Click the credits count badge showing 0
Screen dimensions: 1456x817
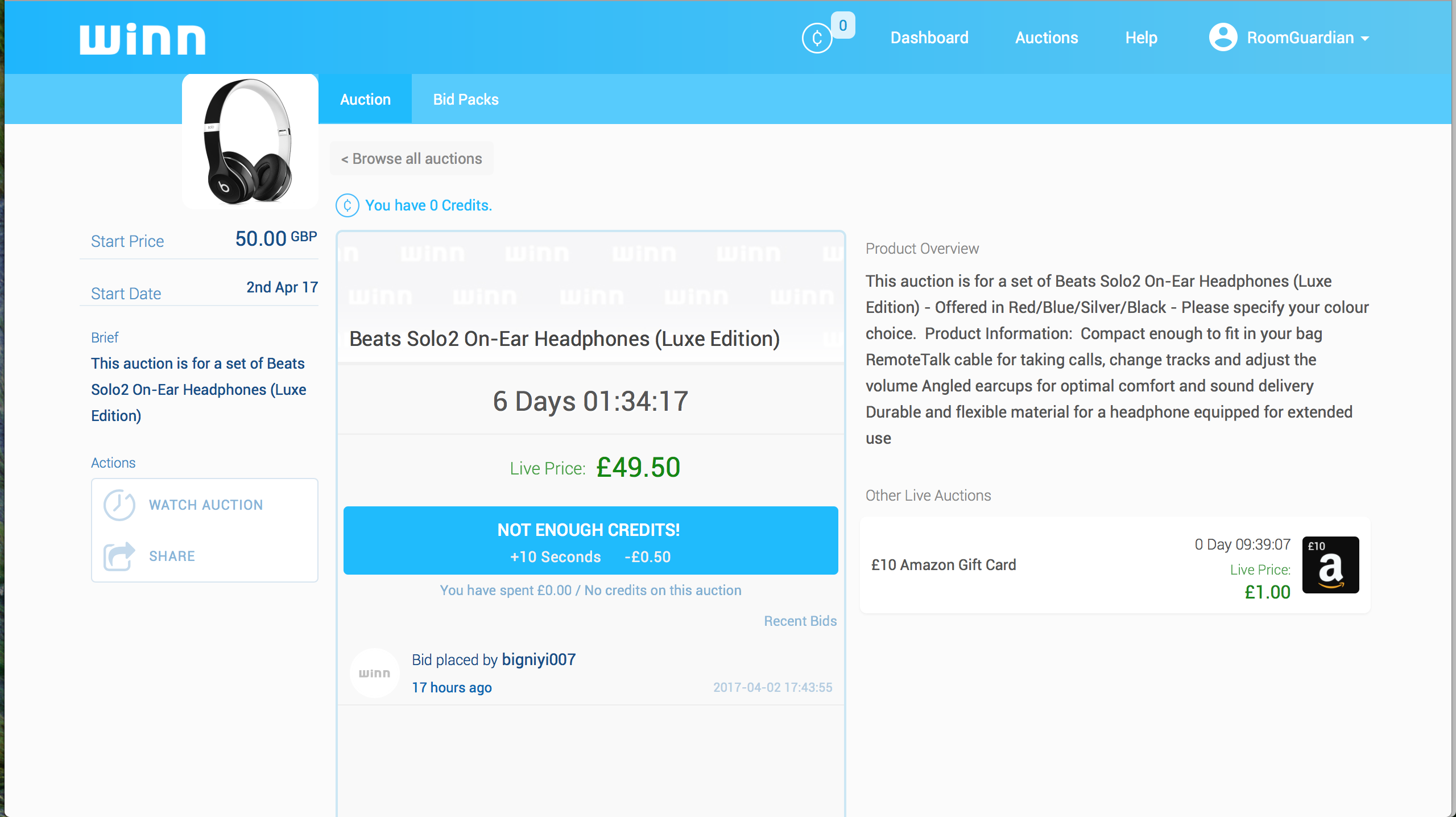[843, 25]
